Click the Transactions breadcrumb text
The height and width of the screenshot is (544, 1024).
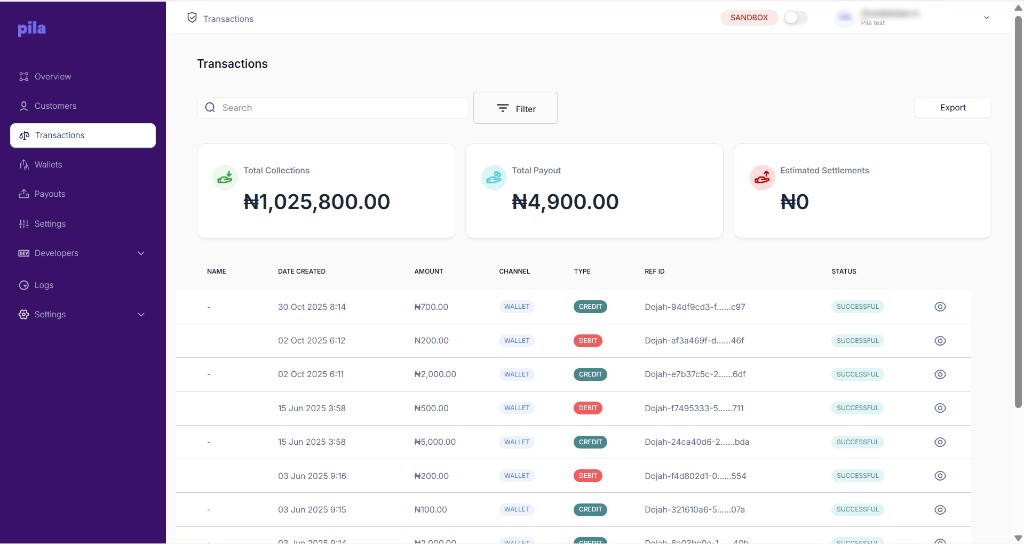[x=228, y=19]
